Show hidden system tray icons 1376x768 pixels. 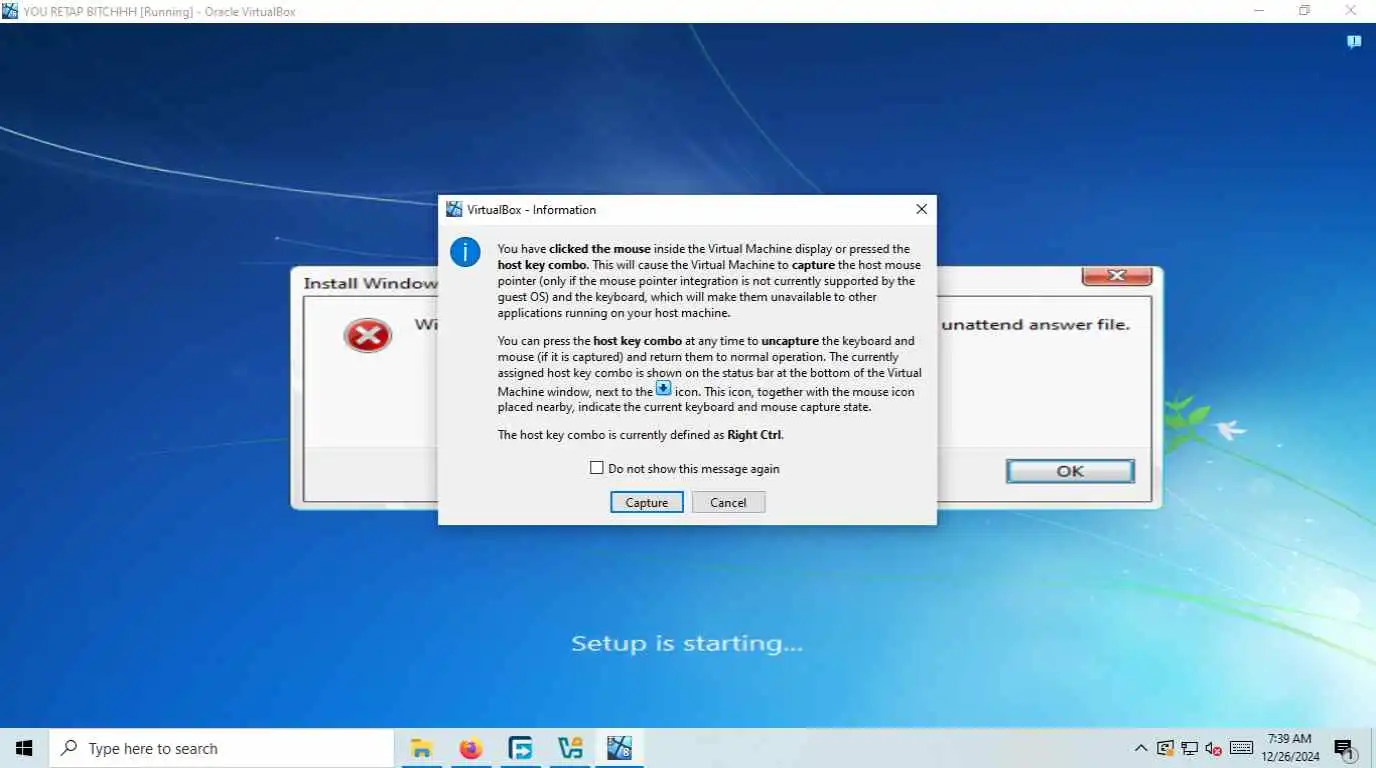[x=1141, y=748]
